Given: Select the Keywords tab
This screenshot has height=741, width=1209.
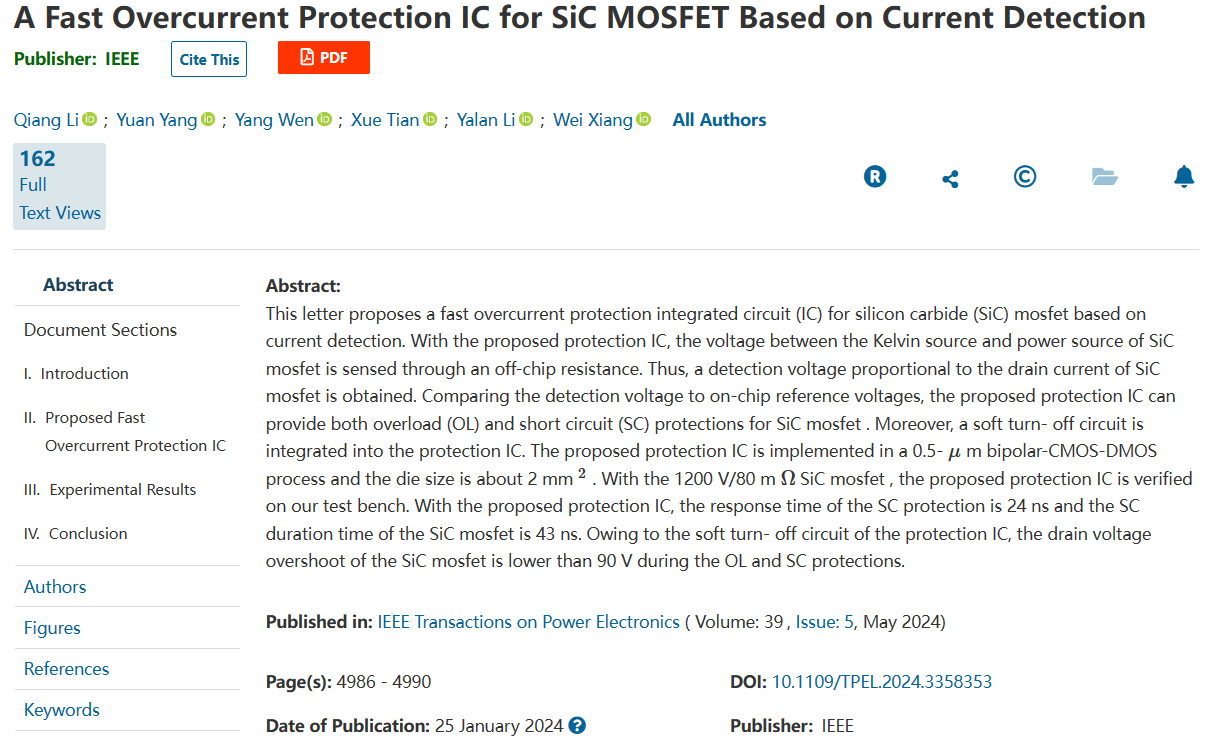Looking at the screenshot, I should coord(62,710).
